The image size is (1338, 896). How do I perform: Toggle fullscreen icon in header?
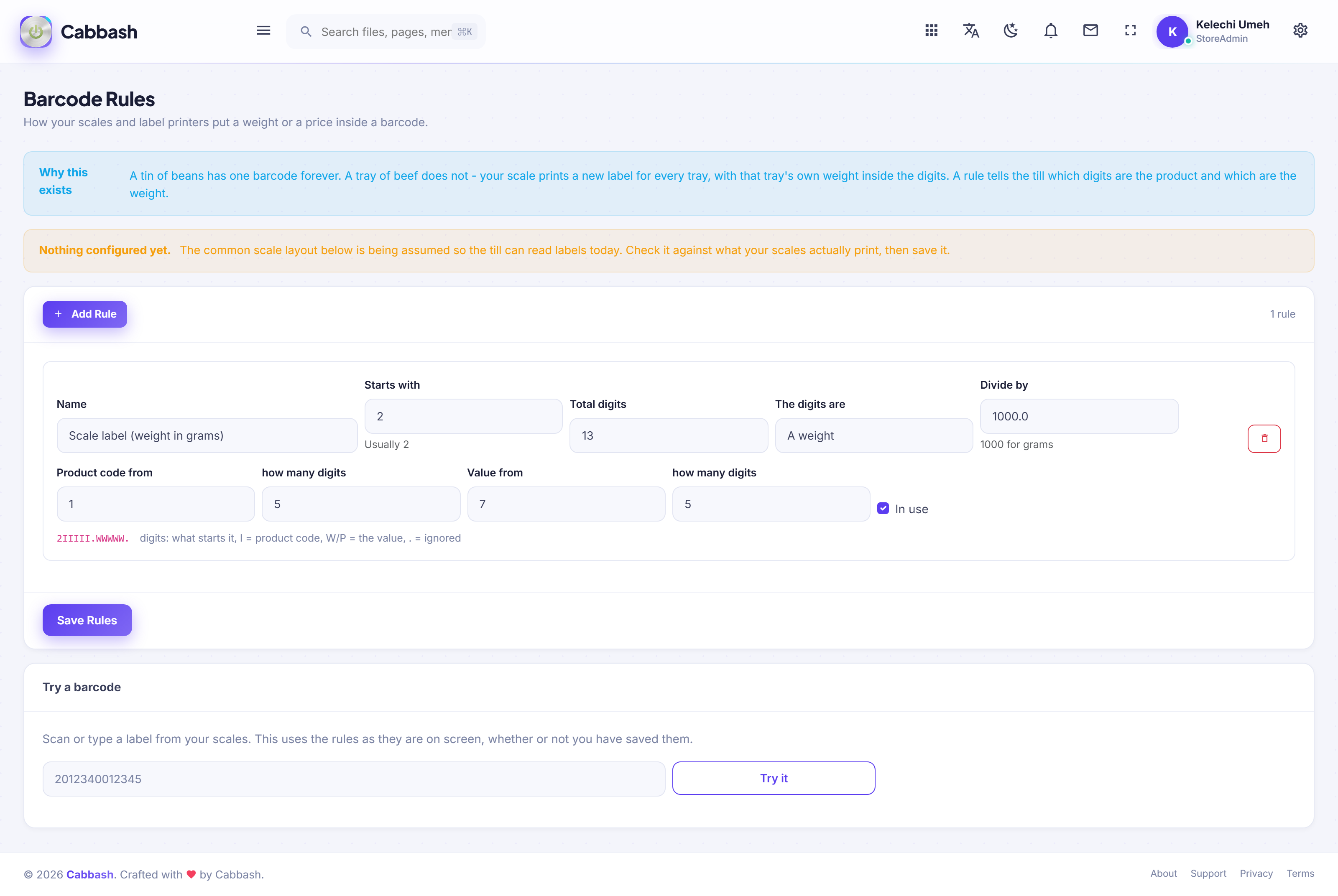click(1130, 31)
